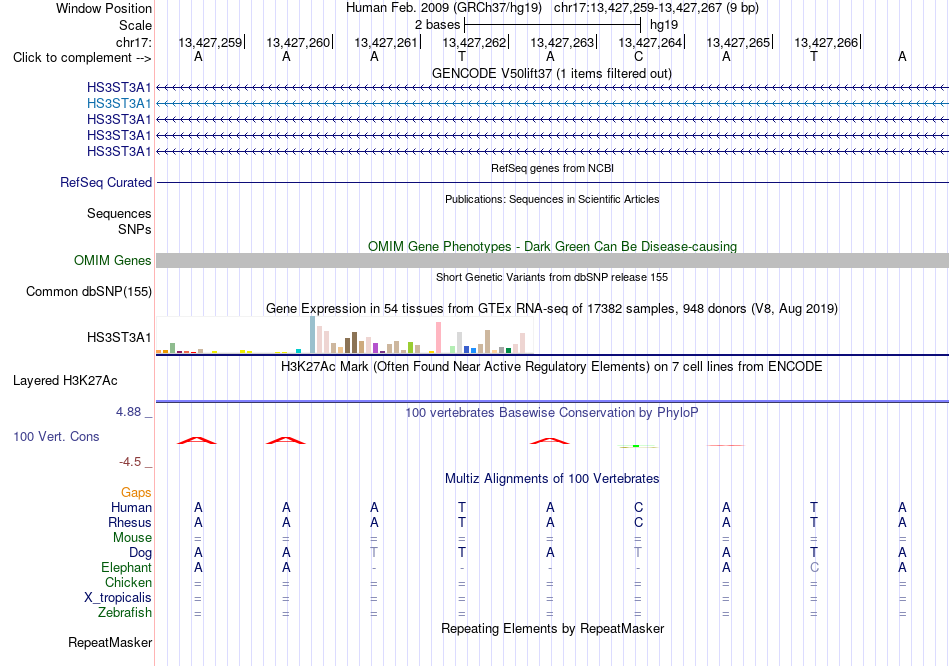The height and width of the screenshot is (666, 950).
Task: Select the C base in the complement row
Action: point(638,57)
